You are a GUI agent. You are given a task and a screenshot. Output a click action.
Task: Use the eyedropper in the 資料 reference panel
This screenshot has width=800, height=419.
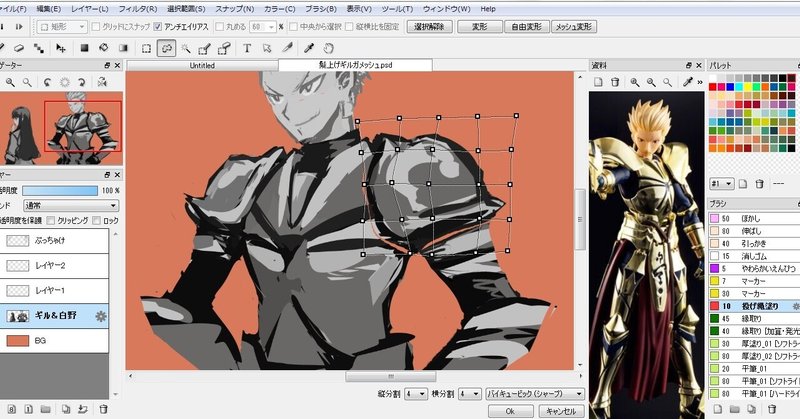point(688,82)
